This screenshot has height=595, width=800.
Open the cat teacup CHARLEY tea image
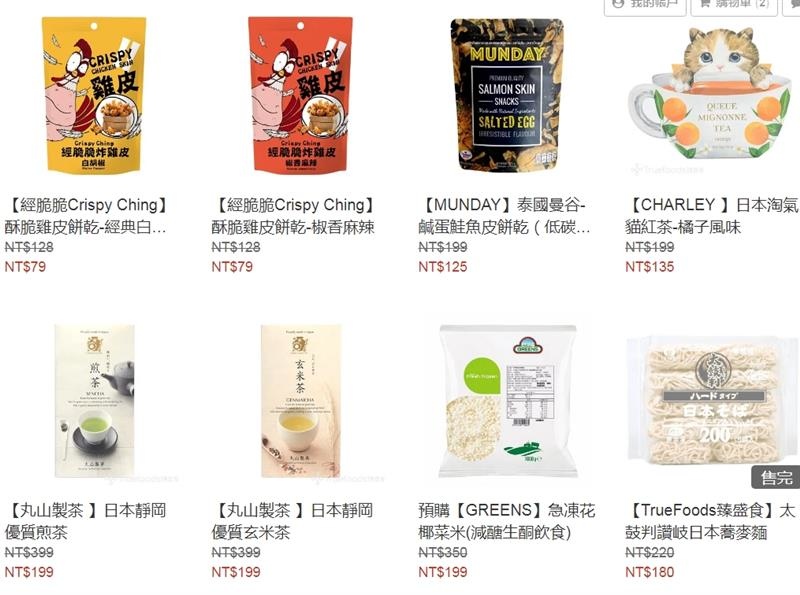point(710,94)
